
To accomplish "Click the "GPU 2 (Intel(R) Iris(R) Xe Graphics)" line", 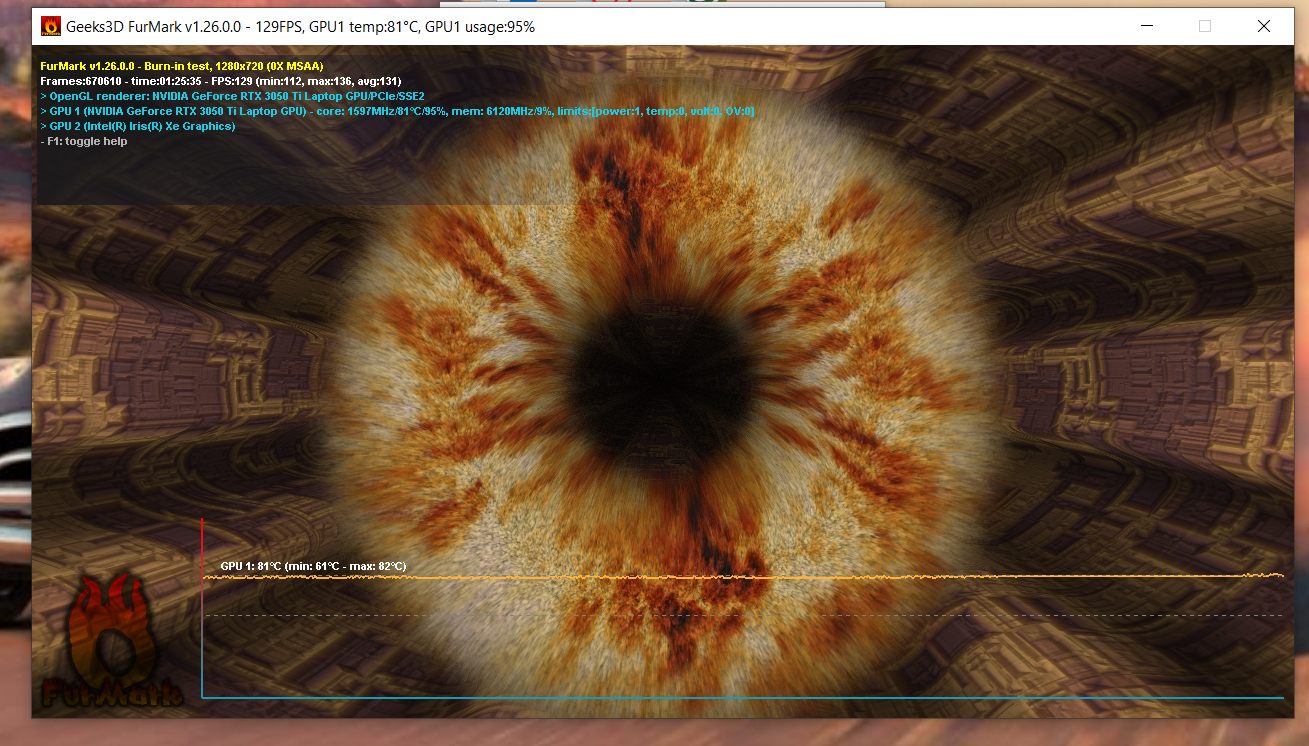I will tap(138, 126).
